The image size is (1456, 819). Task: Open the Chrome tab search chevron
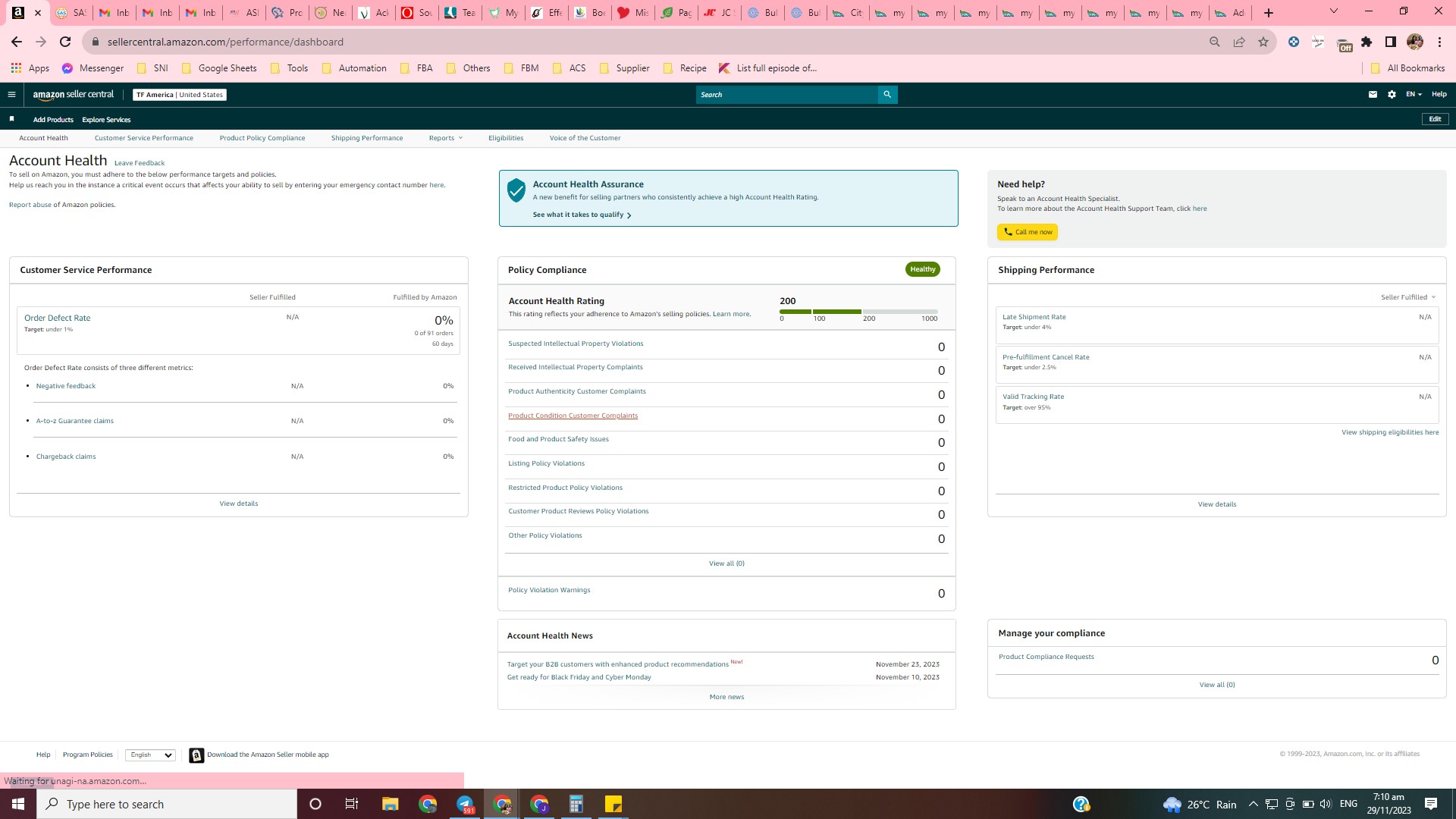1334,11
